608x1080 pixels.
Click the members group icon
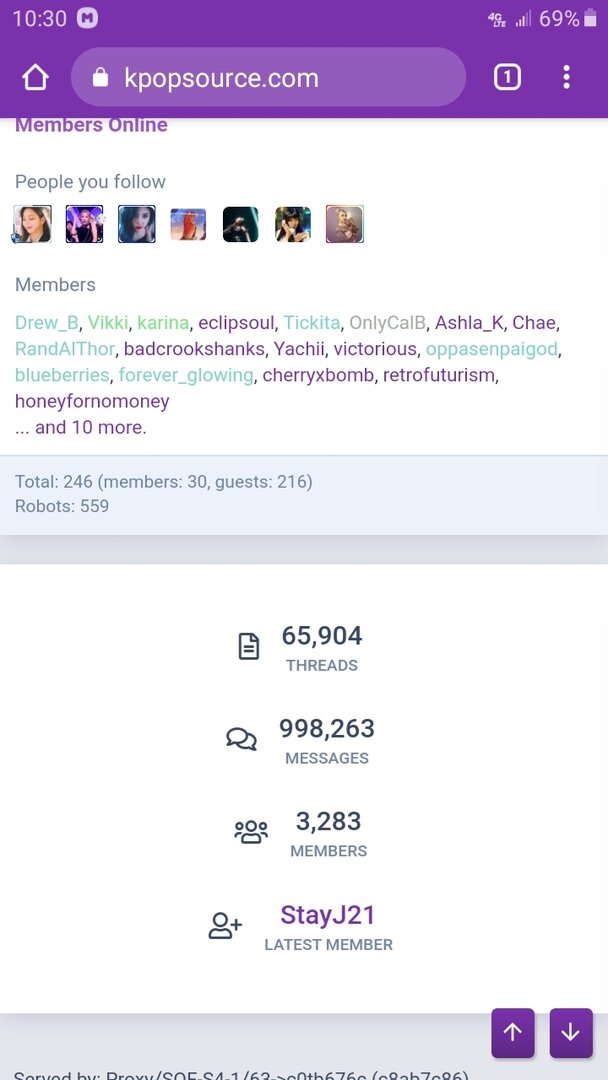pos(251,832)
